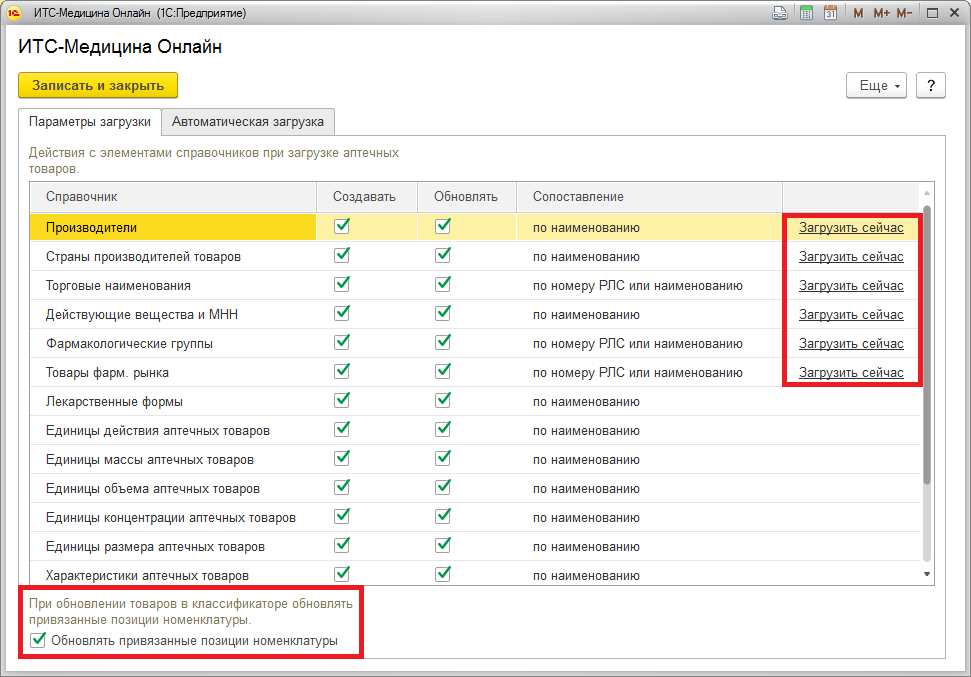The image size is (971, 677).
Task: Click the scrollbar up arrow
Action: 927,193
